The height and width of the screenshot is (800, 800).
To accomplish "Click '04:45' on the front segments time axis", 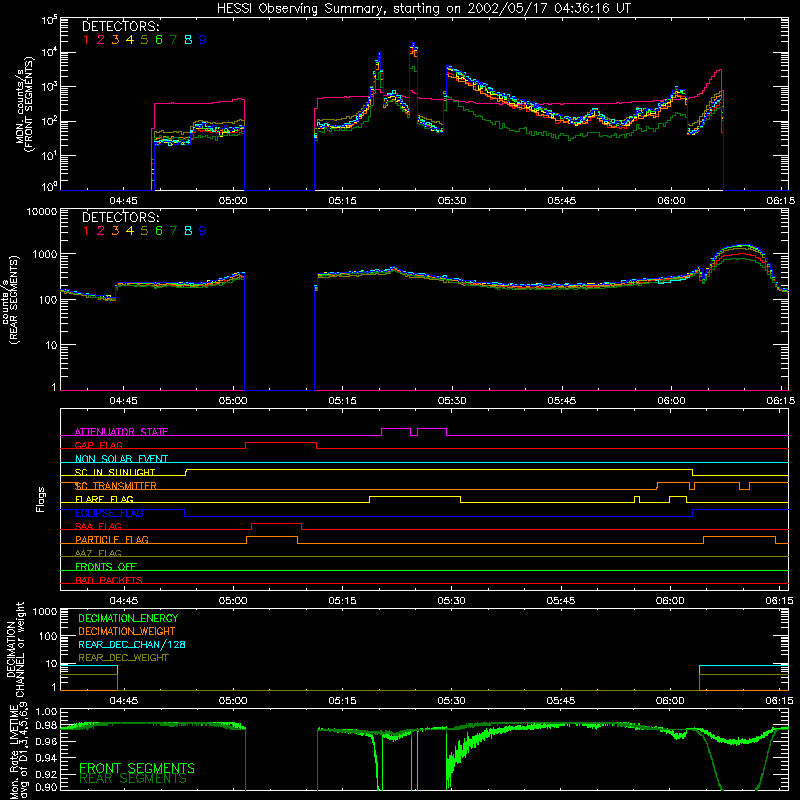I will 123,201.
